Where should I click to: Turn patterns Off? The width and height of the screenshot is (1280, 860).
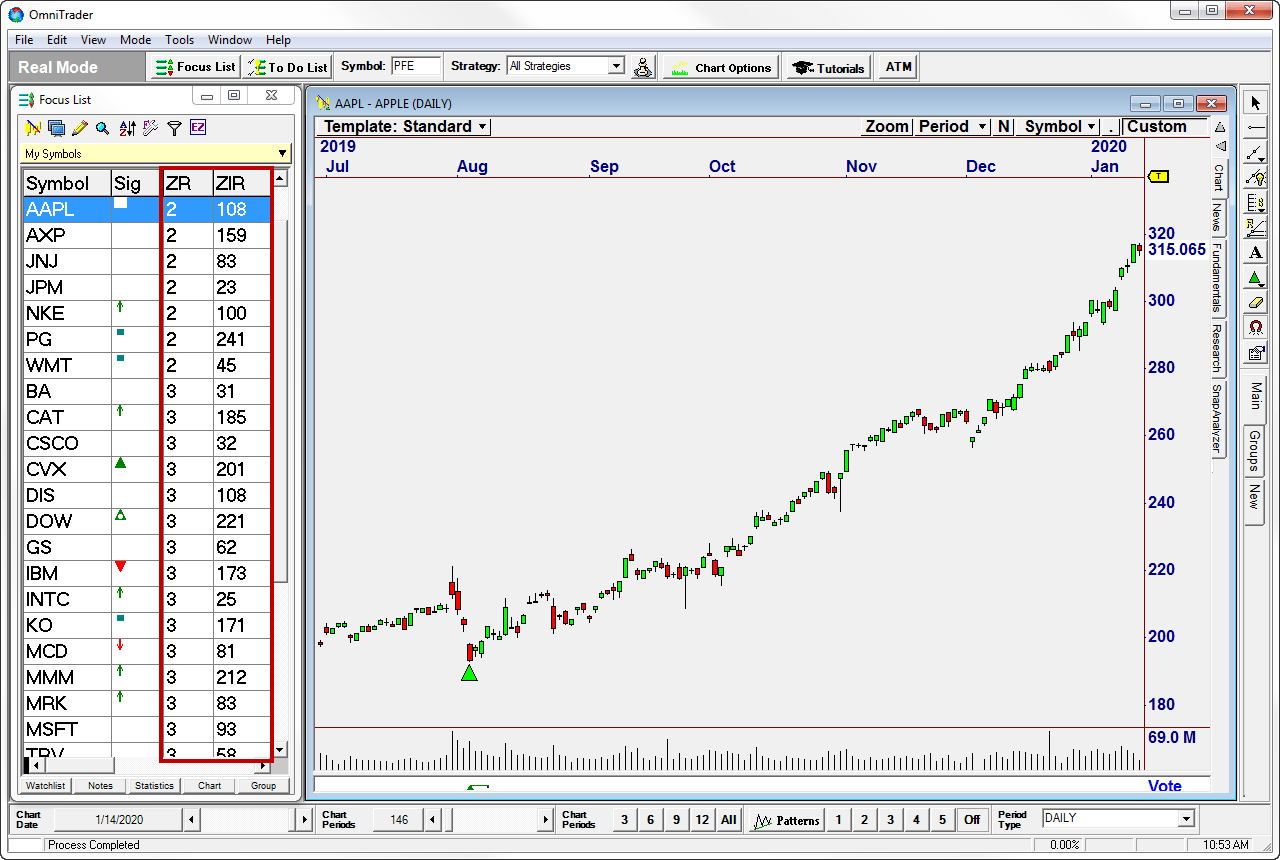972,820
